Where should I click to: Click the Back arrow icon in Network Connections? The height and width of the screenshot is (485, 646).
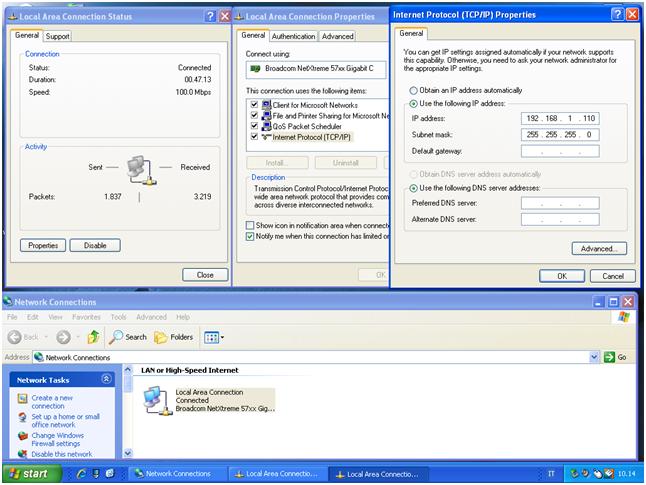(x=14, y=337)
